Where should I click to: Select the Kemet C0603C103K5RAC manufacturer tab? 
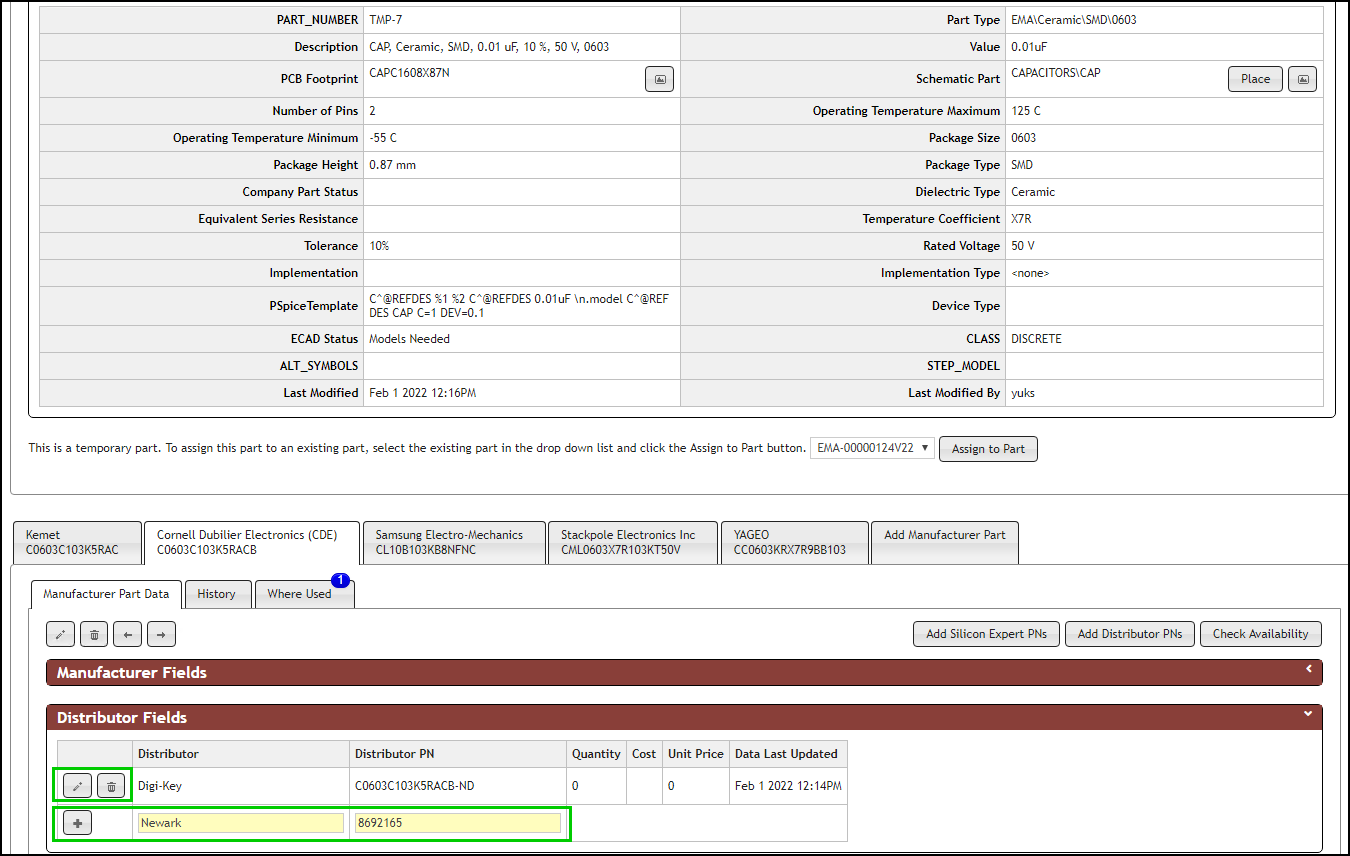click(77, 542)
